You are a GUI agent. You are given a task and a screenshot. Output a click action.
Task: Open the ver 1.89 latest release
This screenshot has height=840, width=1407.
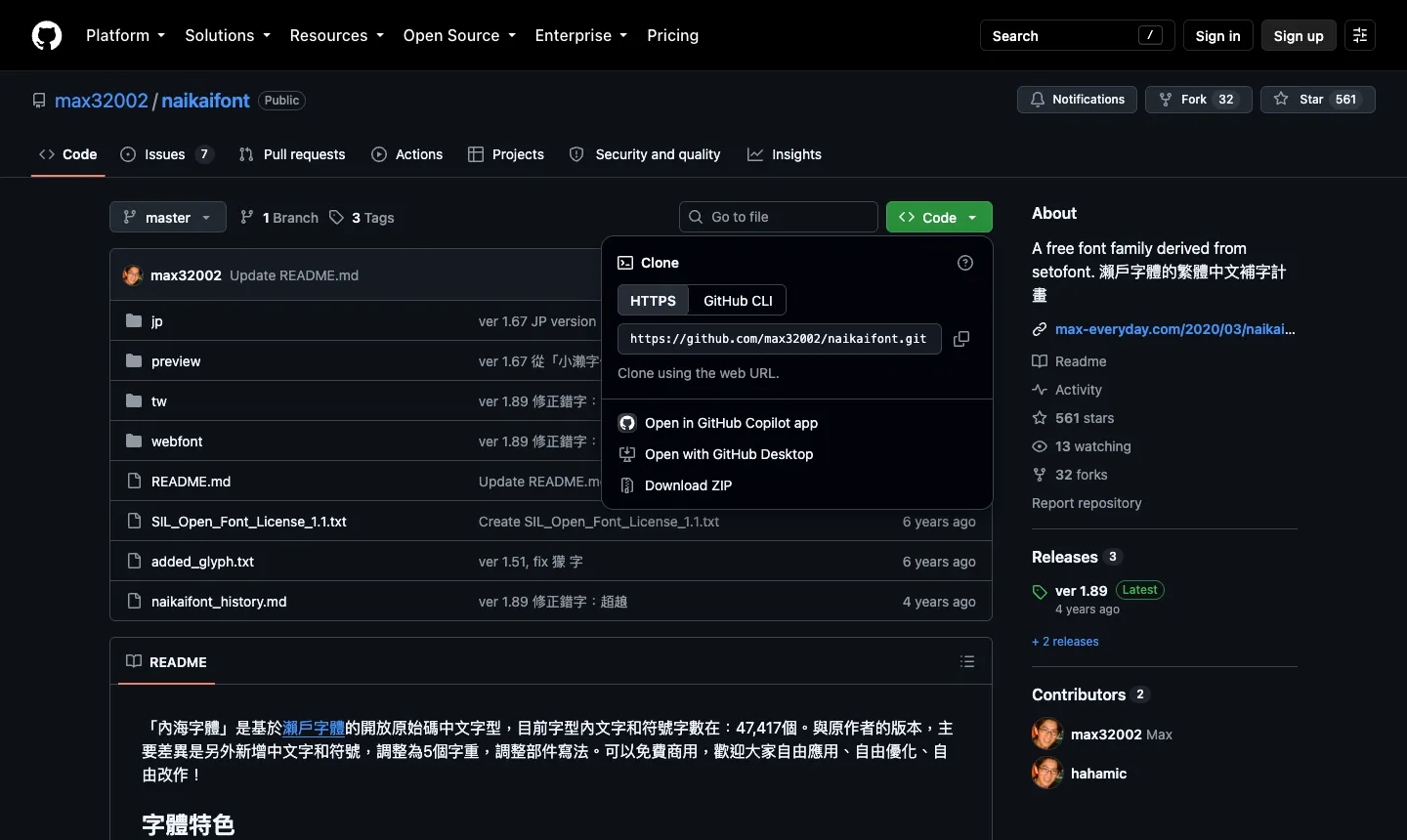[x=1082, y=591]
